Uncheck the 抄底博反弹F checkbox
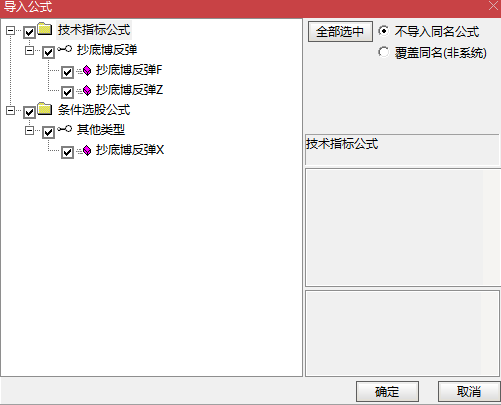This screenshot has width=501, height=405. tap(67, 72)
